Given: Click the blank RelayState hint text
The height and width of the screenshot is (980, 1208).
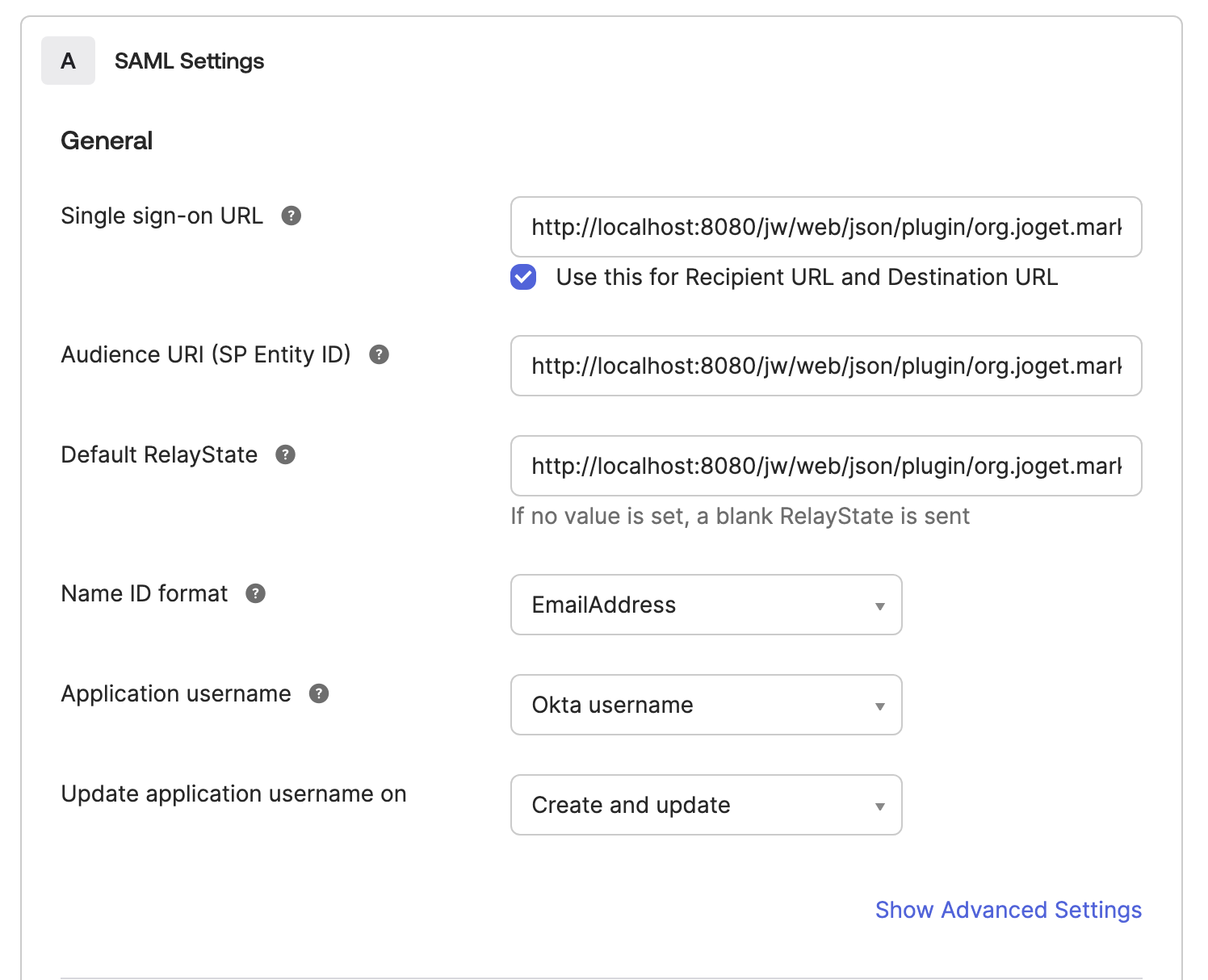Looking at the screenshot, I should coord(740,516).
